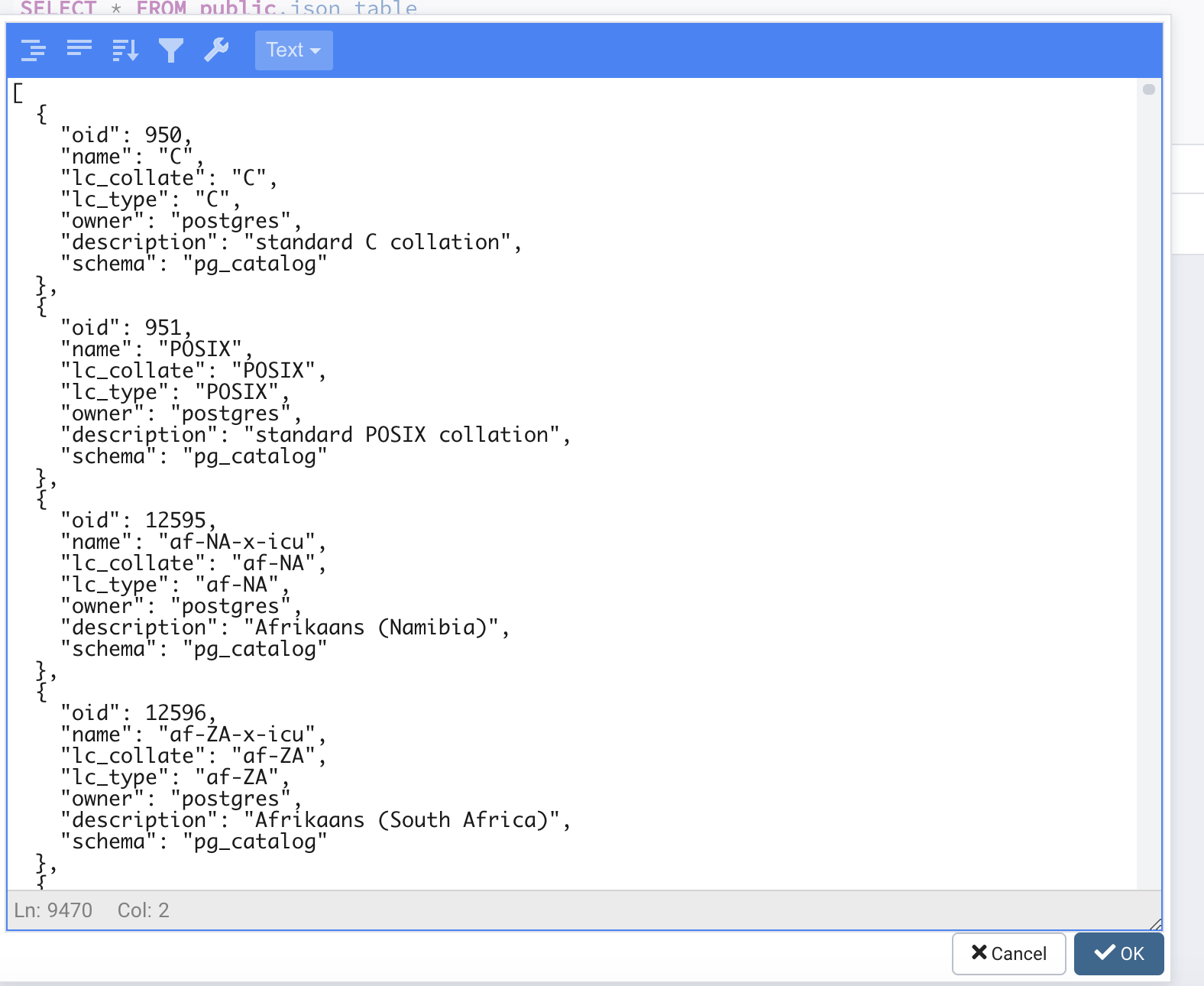Place cursor on the "oid": 950 line

pyautogui.click(x=126, y=135)
